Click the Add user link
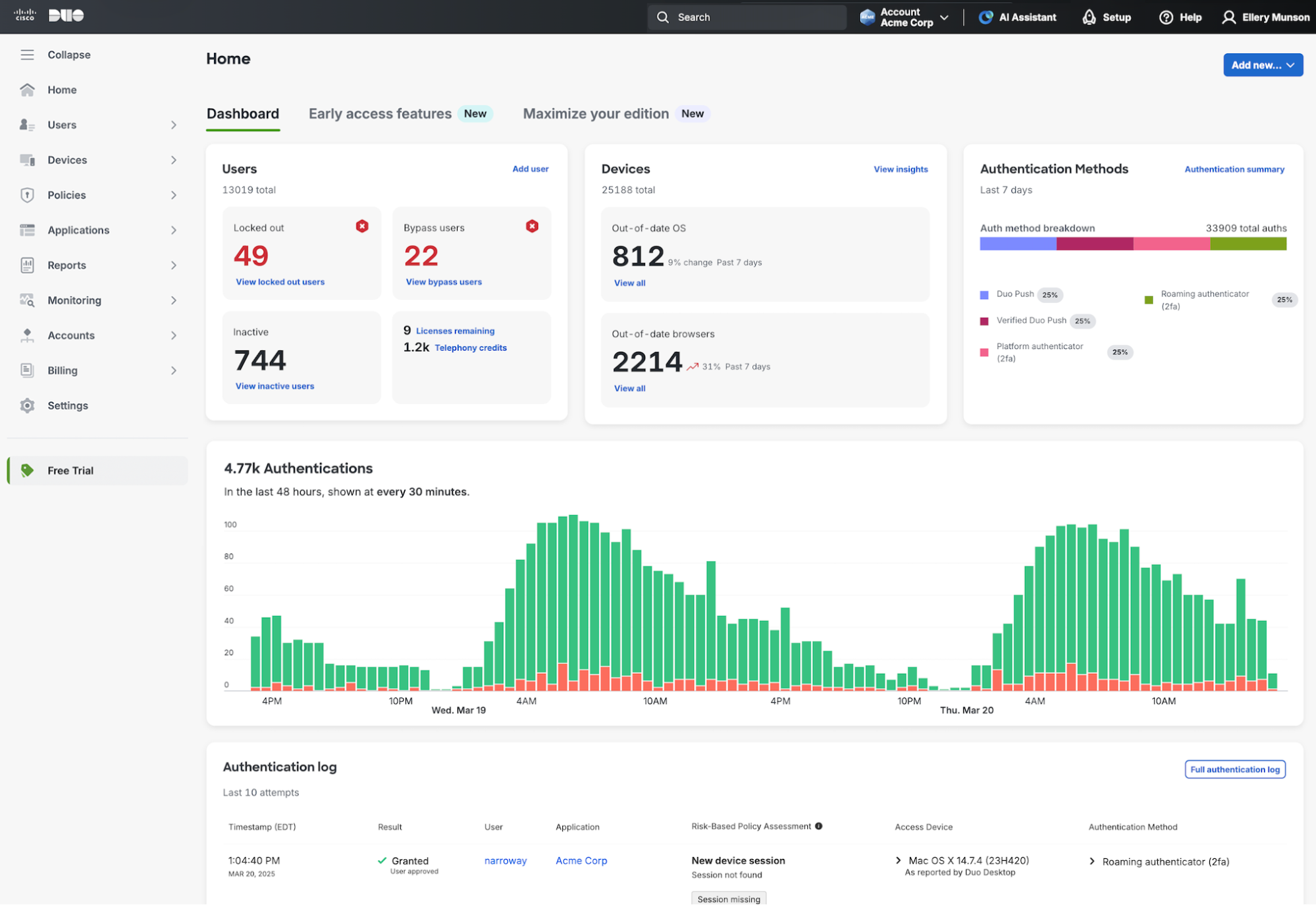The image size is (1316, 905). tap(531, 169)
